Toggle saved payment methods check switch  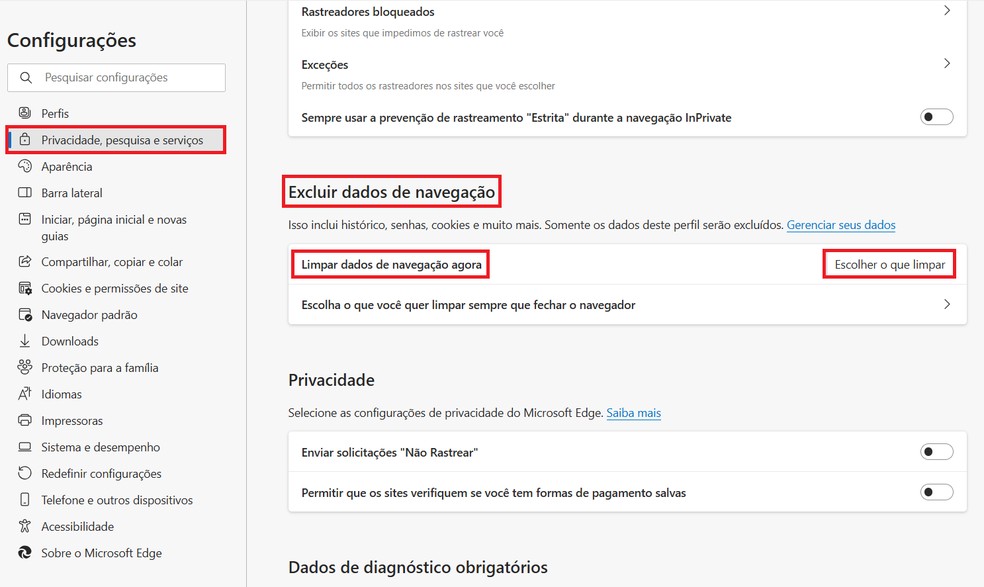coord(936,492)
